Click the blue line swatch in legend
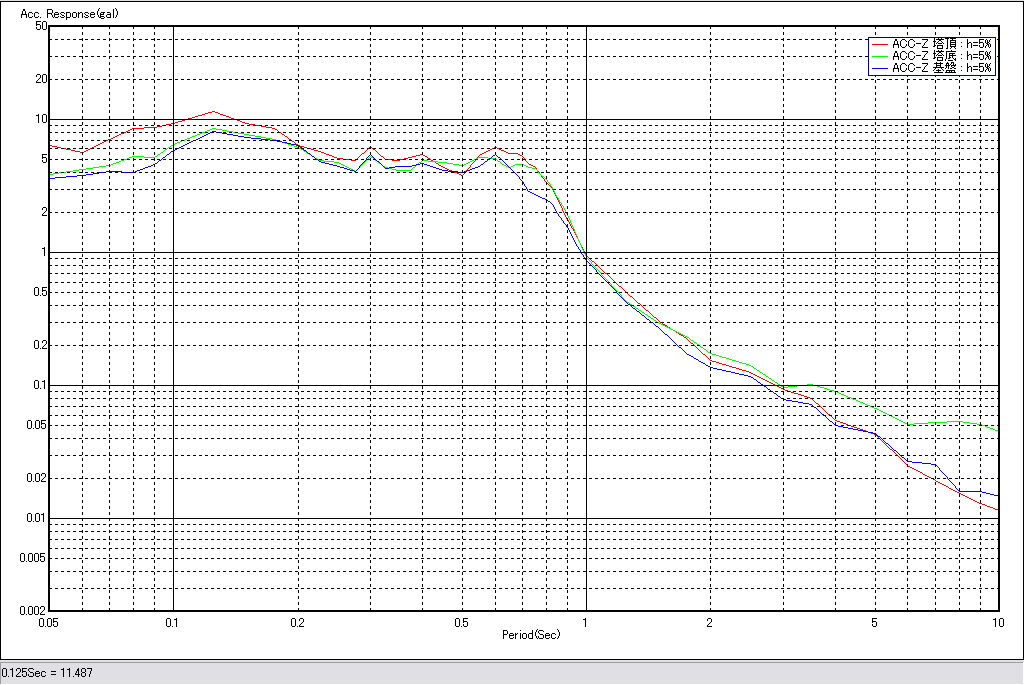The image size is (1024, 685). click(x=880, y=68)
